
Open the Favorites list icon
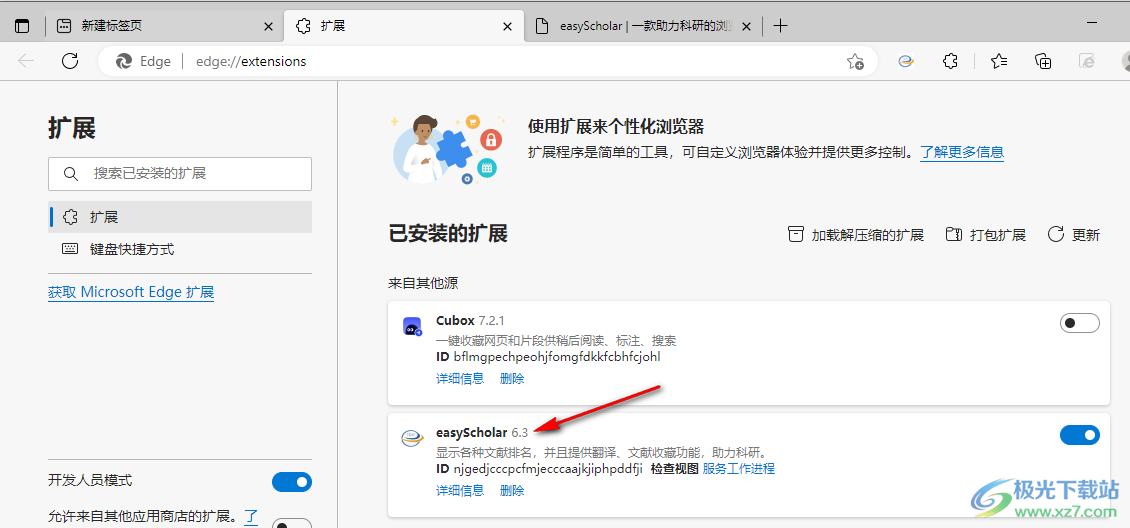point(999,62)
